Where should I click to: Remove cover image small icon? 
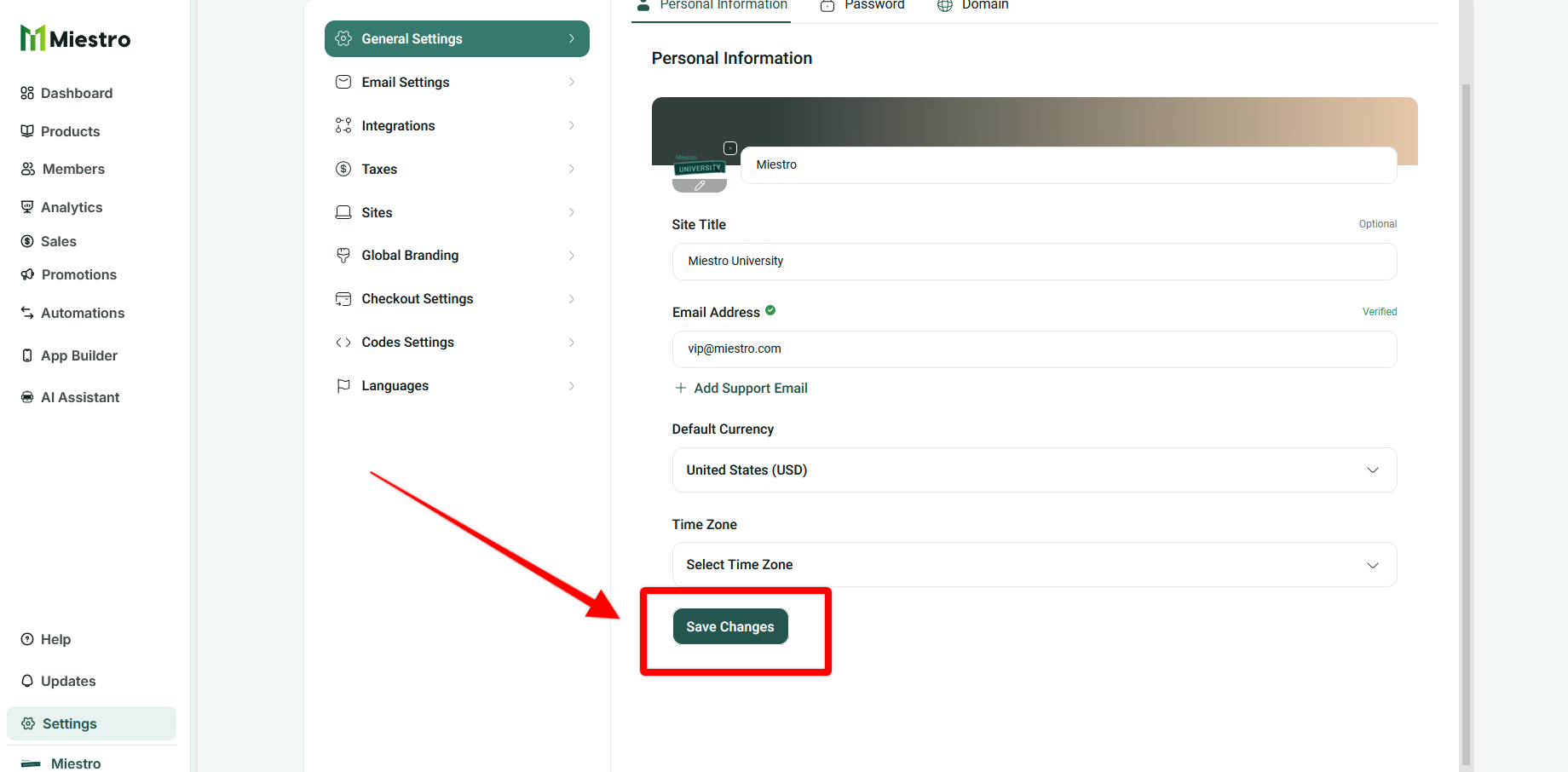tap(730, 148)
